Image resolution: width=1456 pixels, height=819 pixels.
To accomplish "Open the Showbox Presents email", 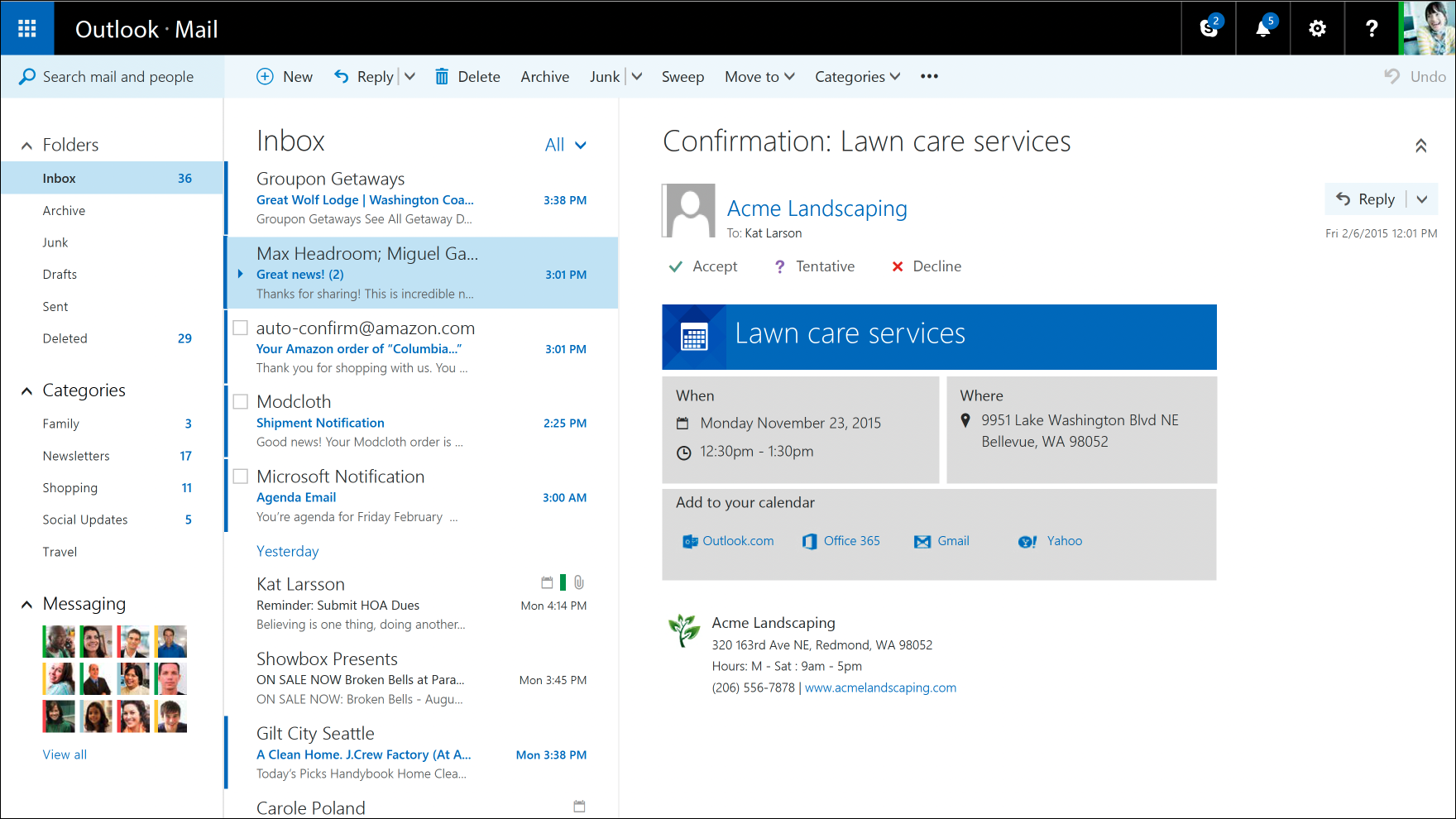I will tap(421, 678).
